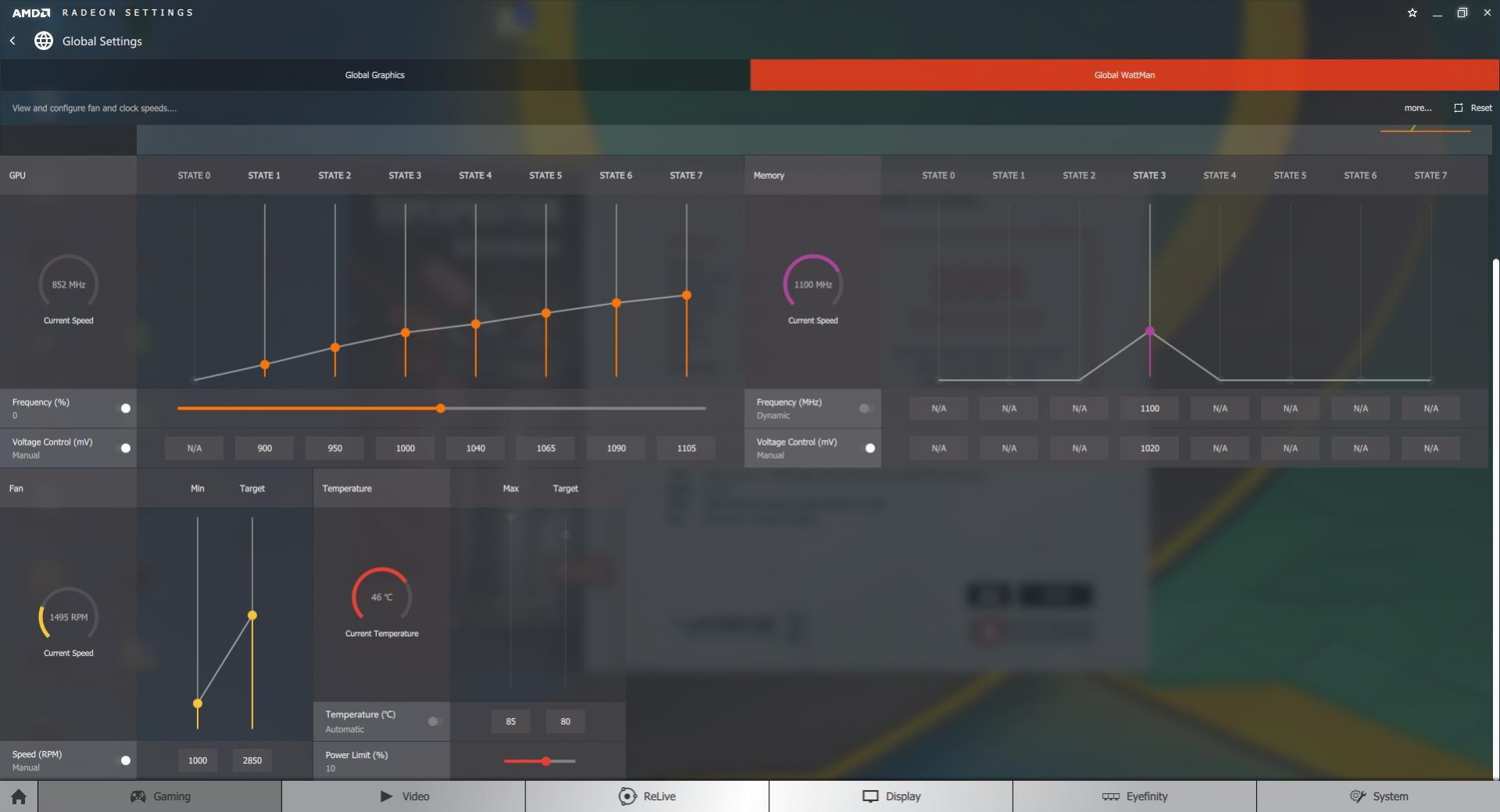This screenshot has height=812, width=1500.
Task: Click the ReLive circular icon
Action: click(x=627, y=796)
